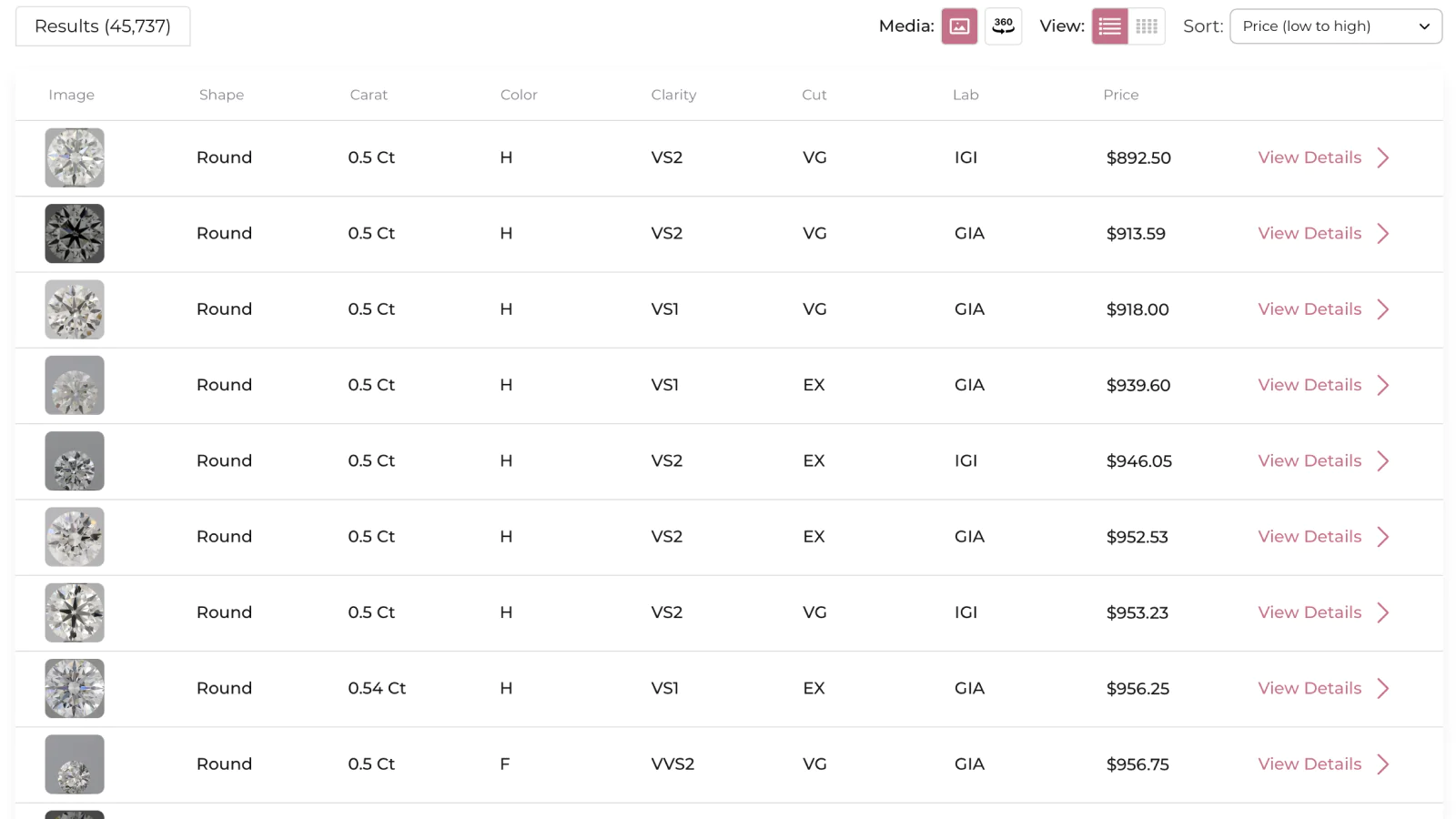Click the Clarity column header
The image size is (1456, 819).
[x=673, y=95]
